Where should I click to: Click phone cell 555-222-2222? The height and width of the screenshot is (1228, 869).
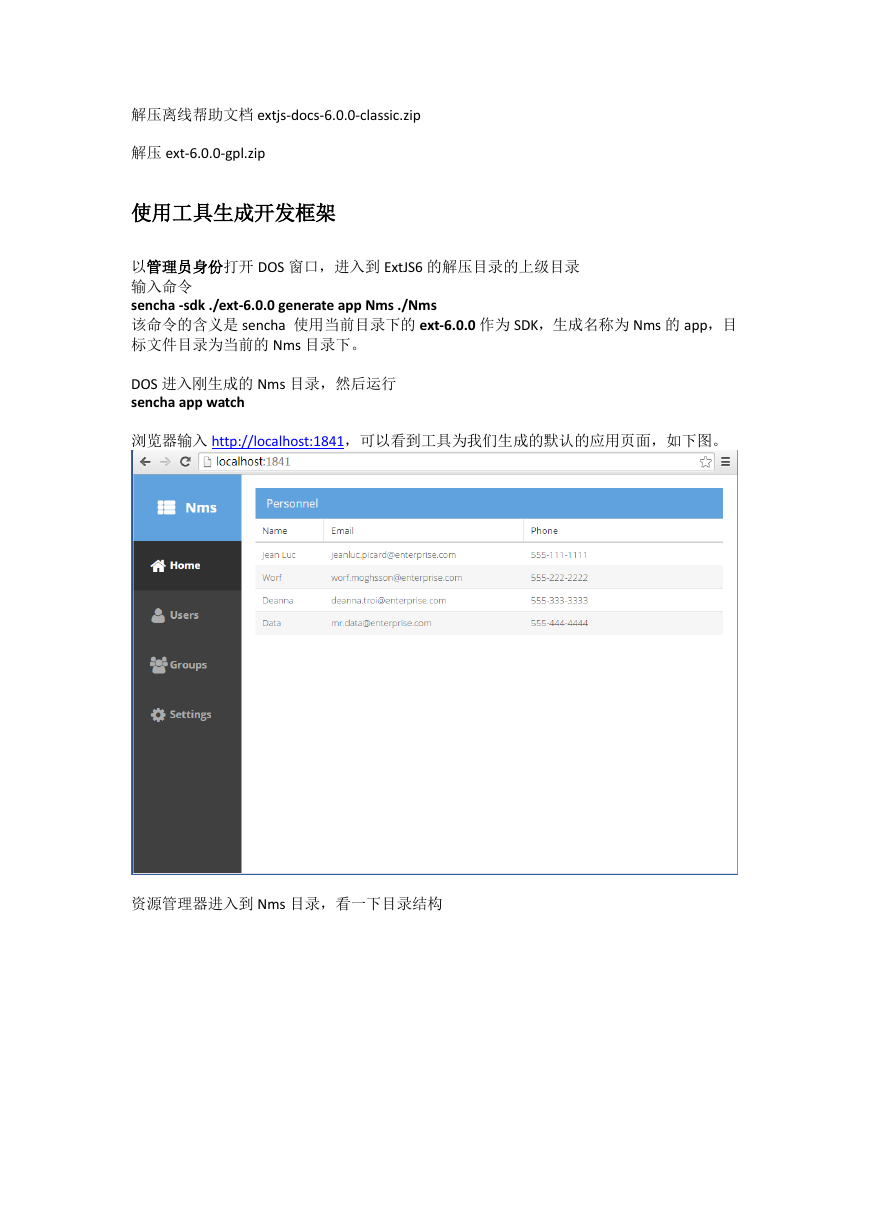[x=559, y=577]
